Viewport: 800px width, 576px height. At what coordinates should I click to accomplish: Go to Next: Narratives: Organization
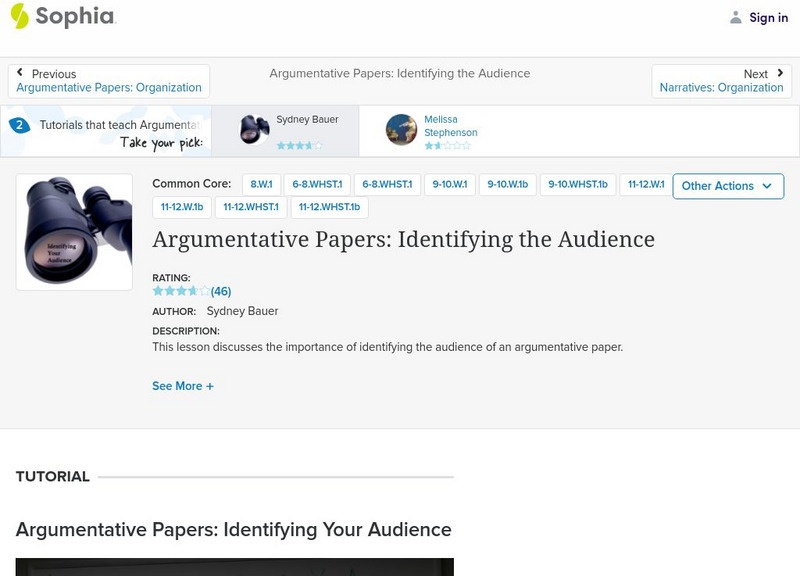tap(721, 81)
